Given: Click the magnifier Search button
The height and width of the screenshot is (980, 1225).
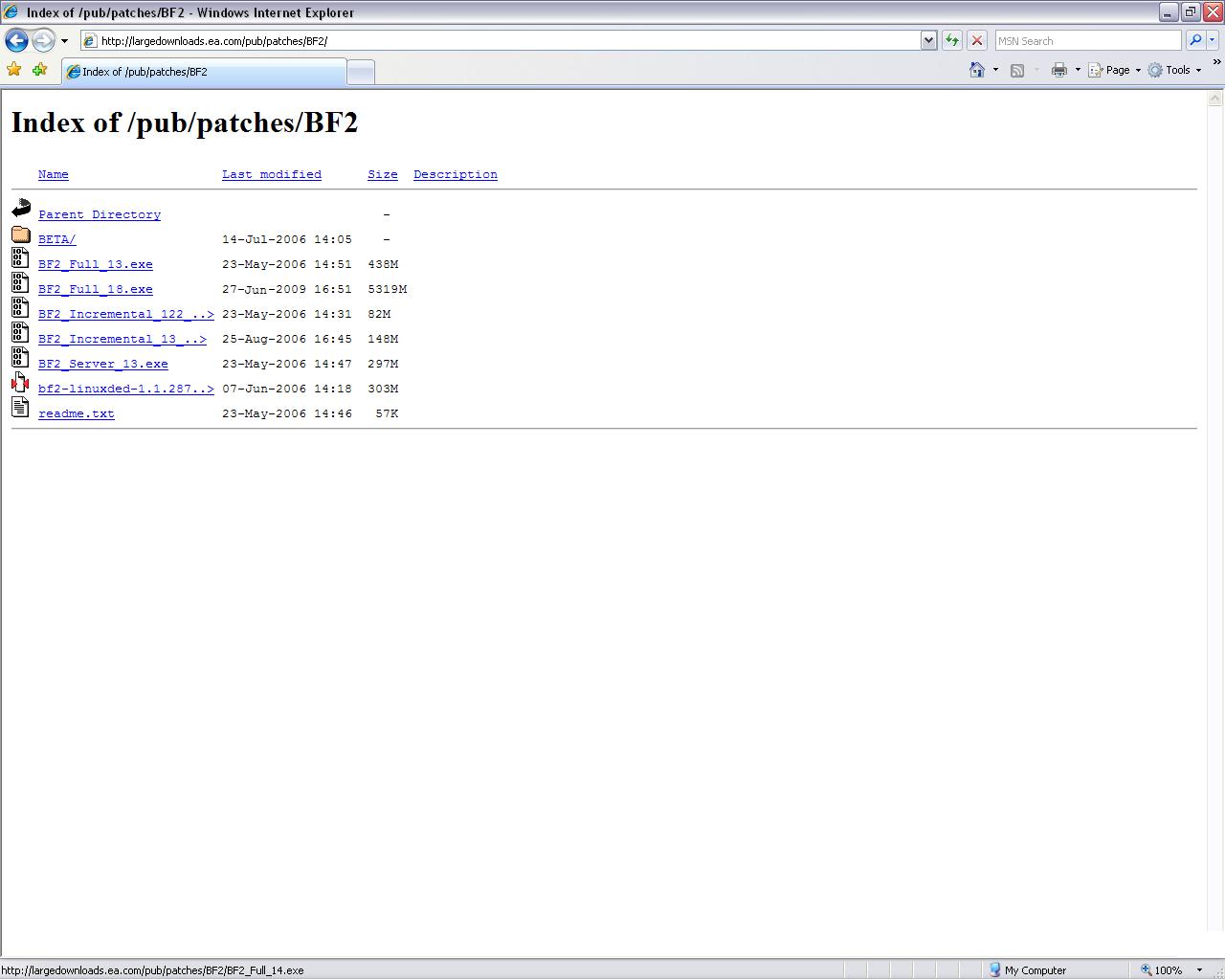Looking at the screenshot, I should click(1195, 40).
